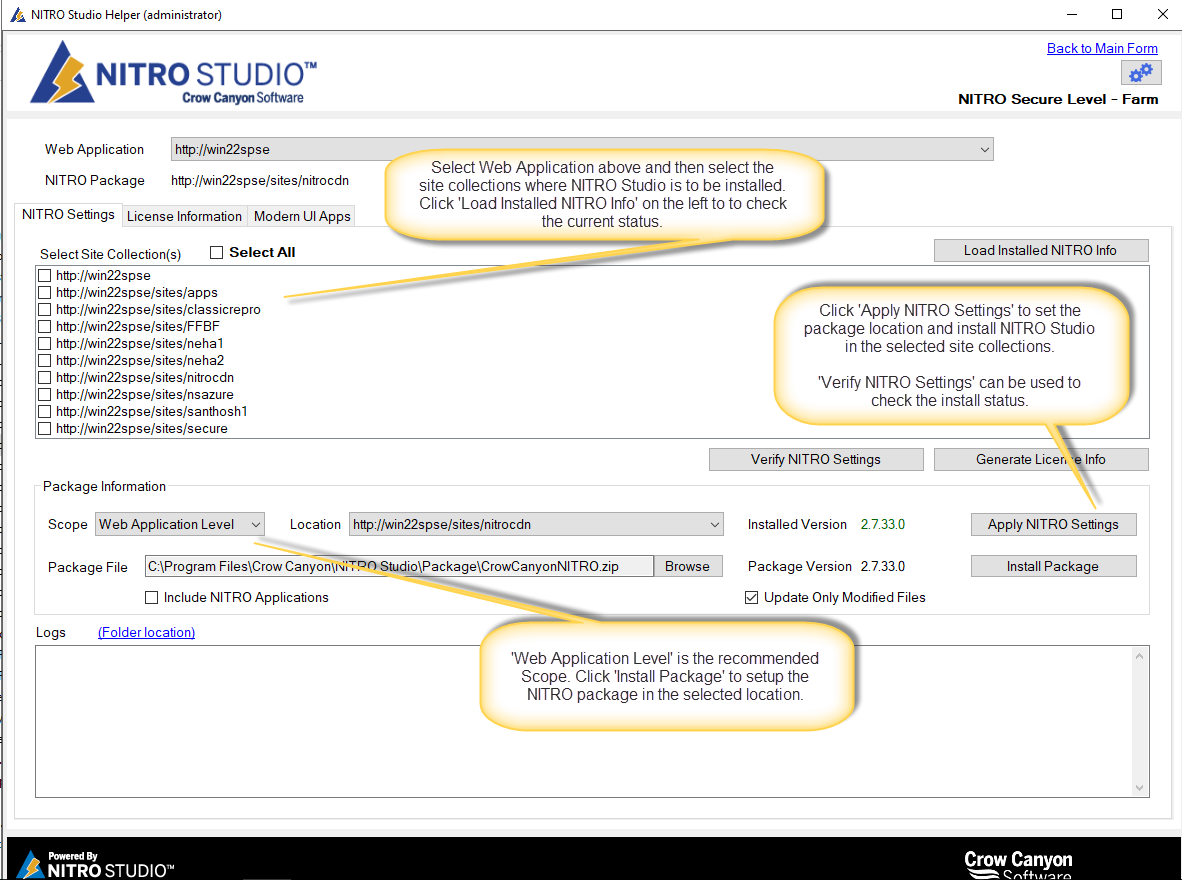Open the License Information tab

point(184,216)
